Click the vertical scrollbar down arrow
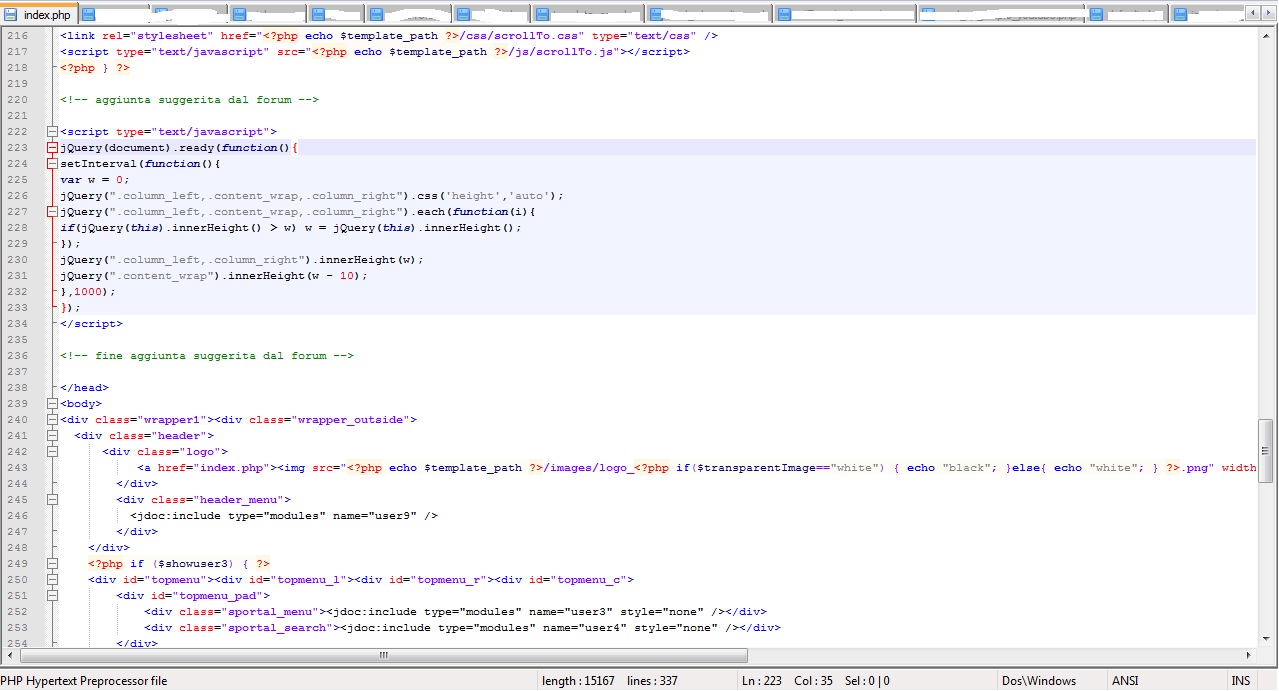 (x=1267, y=638)
